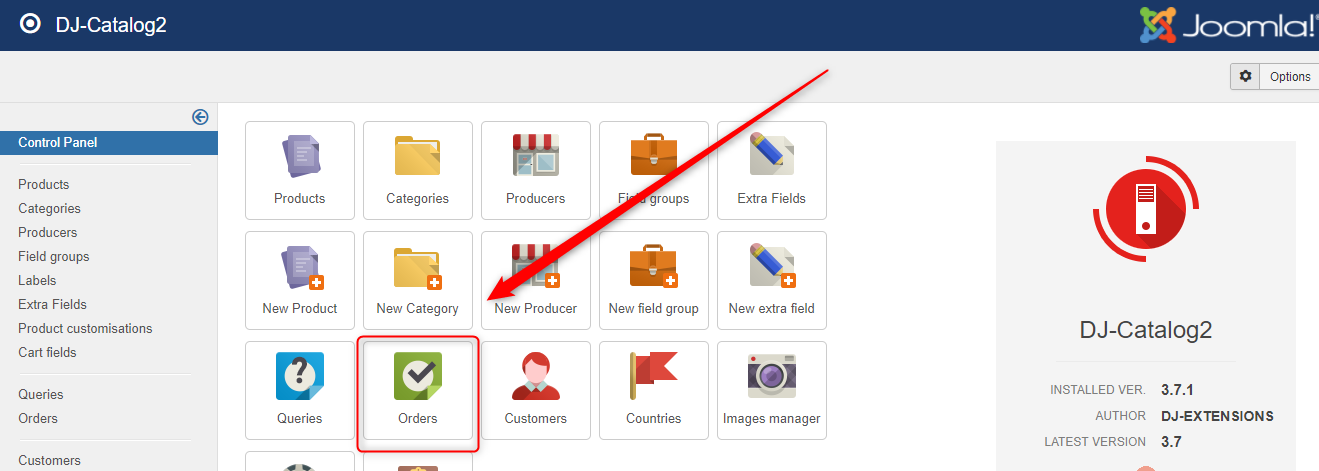Open the Queries question-mark tile
This screenshot has height=471, width=1319.
[x=300, y=390]
